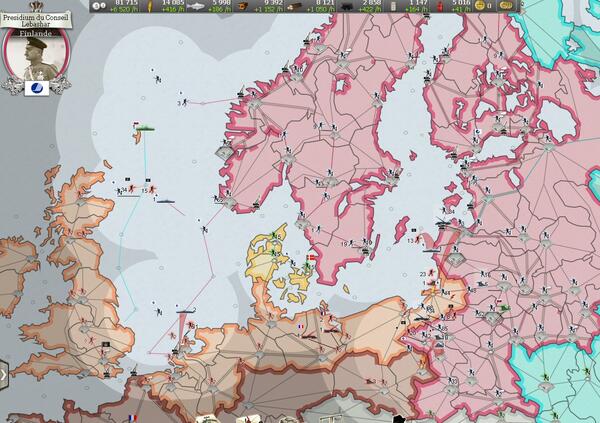The height and width of the screenshot is (423, 600).
Task: Select the fish resource icon
Action: (196, 6)
